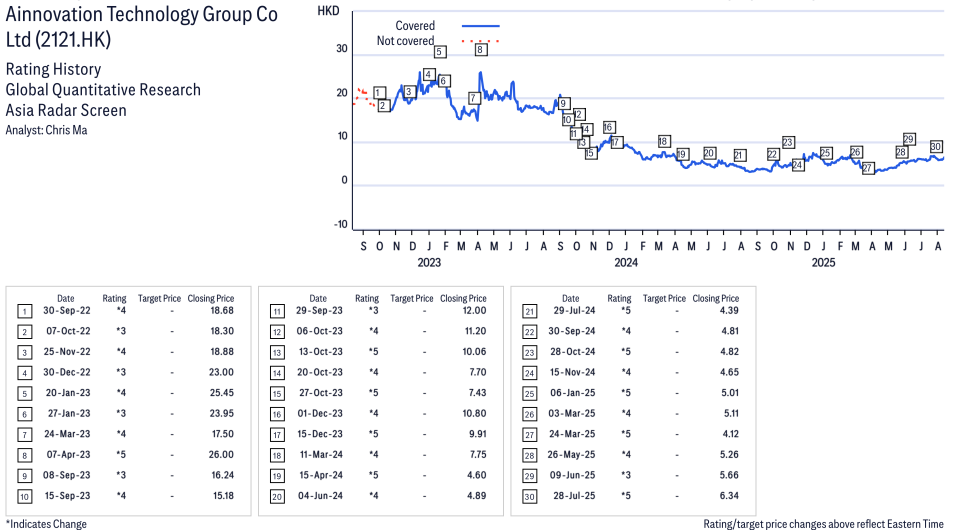Viewport: 955px width, 530px height.
Task: Click the date '04-Jun-24'
Action: pyautogui.click(x=320, y=496)
